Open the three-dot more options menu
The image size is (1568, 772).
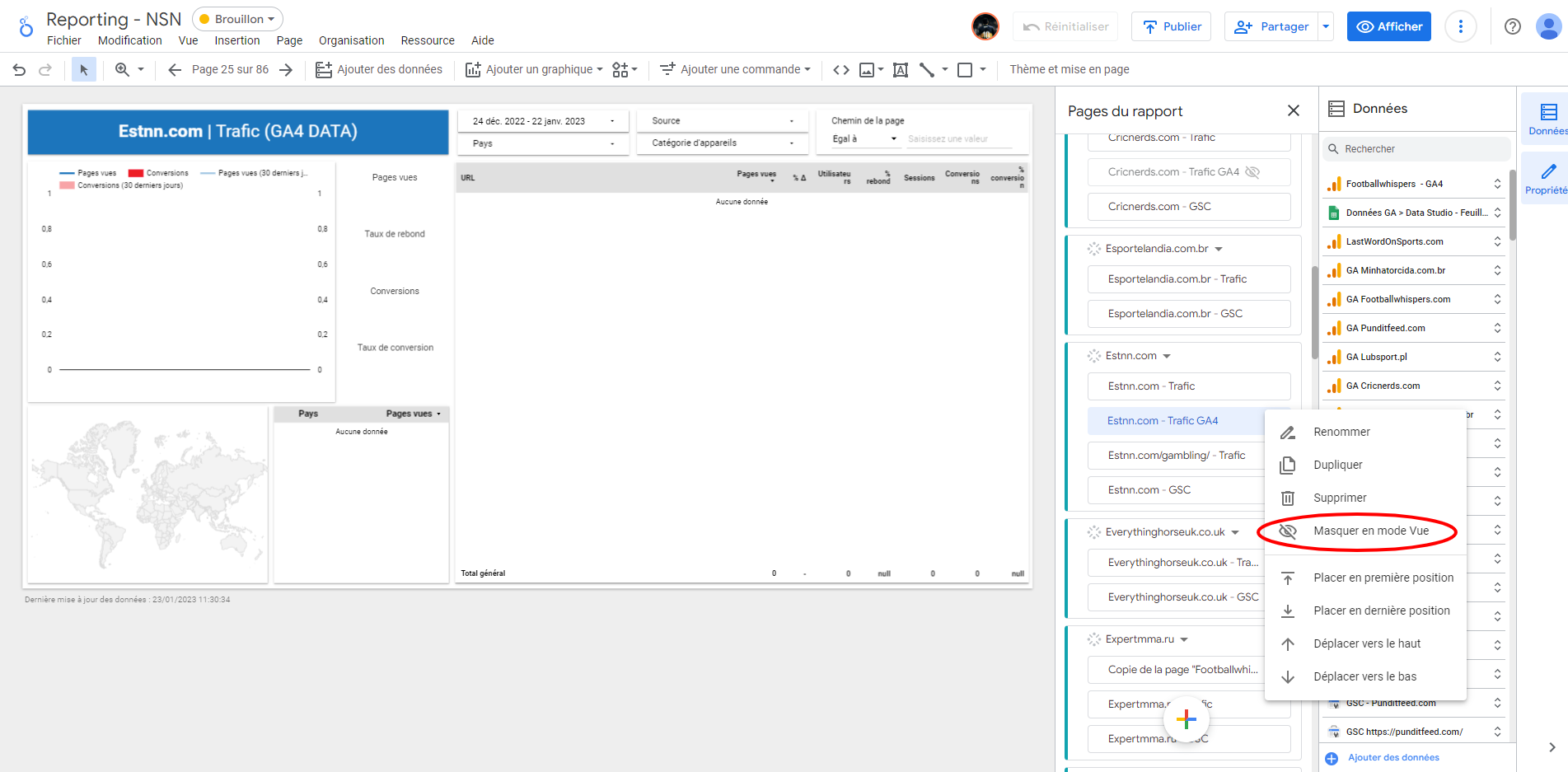[1460, 26]
